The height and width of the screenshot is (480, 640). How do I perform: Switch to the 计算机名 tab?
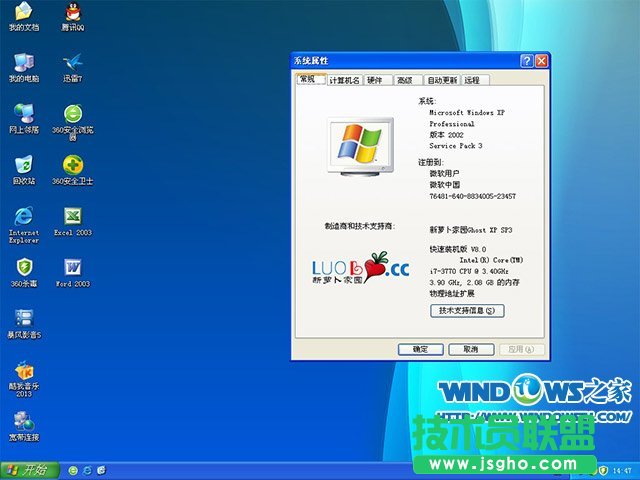pyautogui.click(x=344, y=80)
